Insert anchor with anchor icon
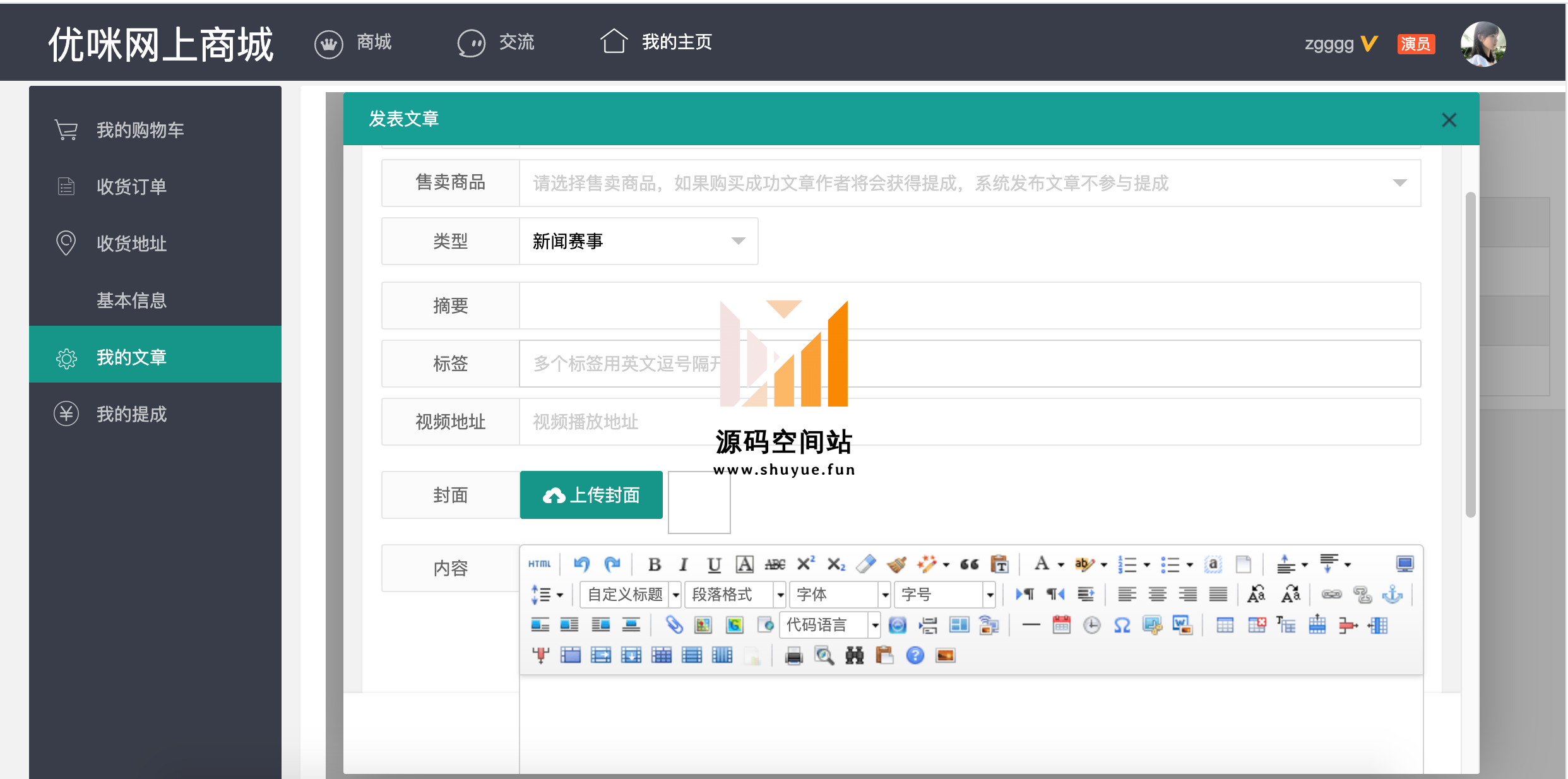The image size is (1568, 779). tap(1393, 594)
